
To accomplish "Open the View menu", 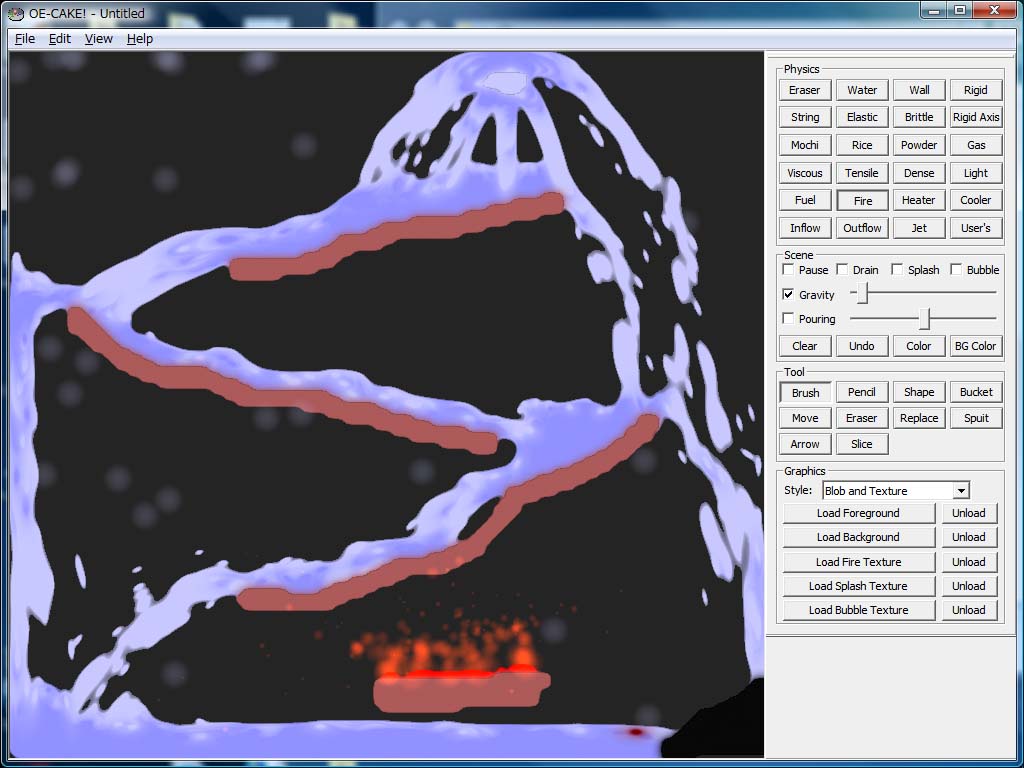I will click(99, 39).
